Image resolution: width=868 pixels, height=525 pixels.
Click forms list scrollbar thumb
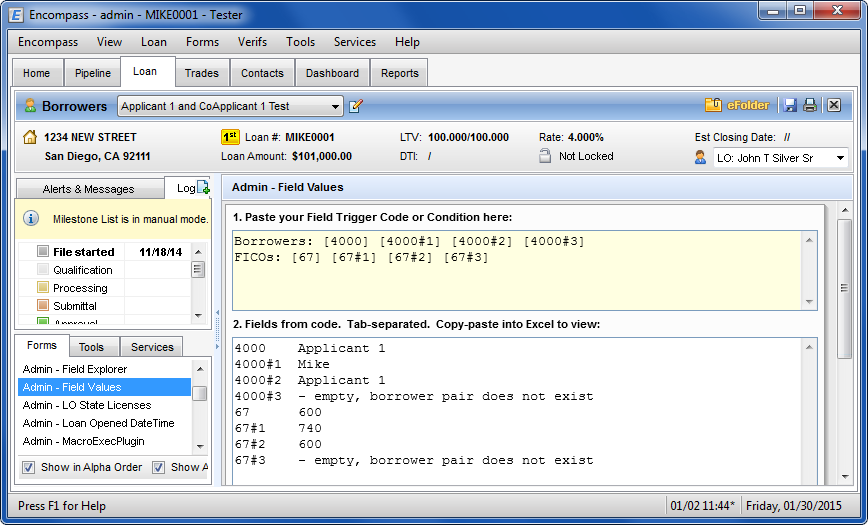pos(200,393)
